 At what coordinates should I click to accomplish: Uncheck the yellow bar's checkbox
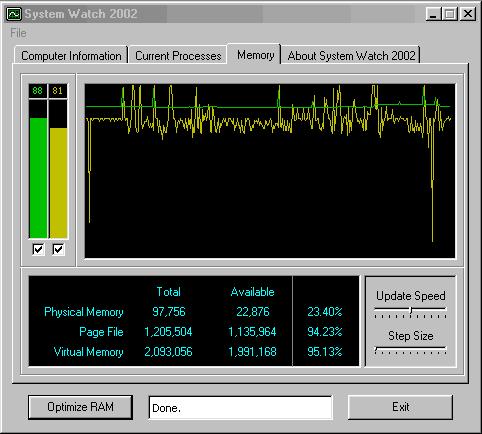pos(58,249)
